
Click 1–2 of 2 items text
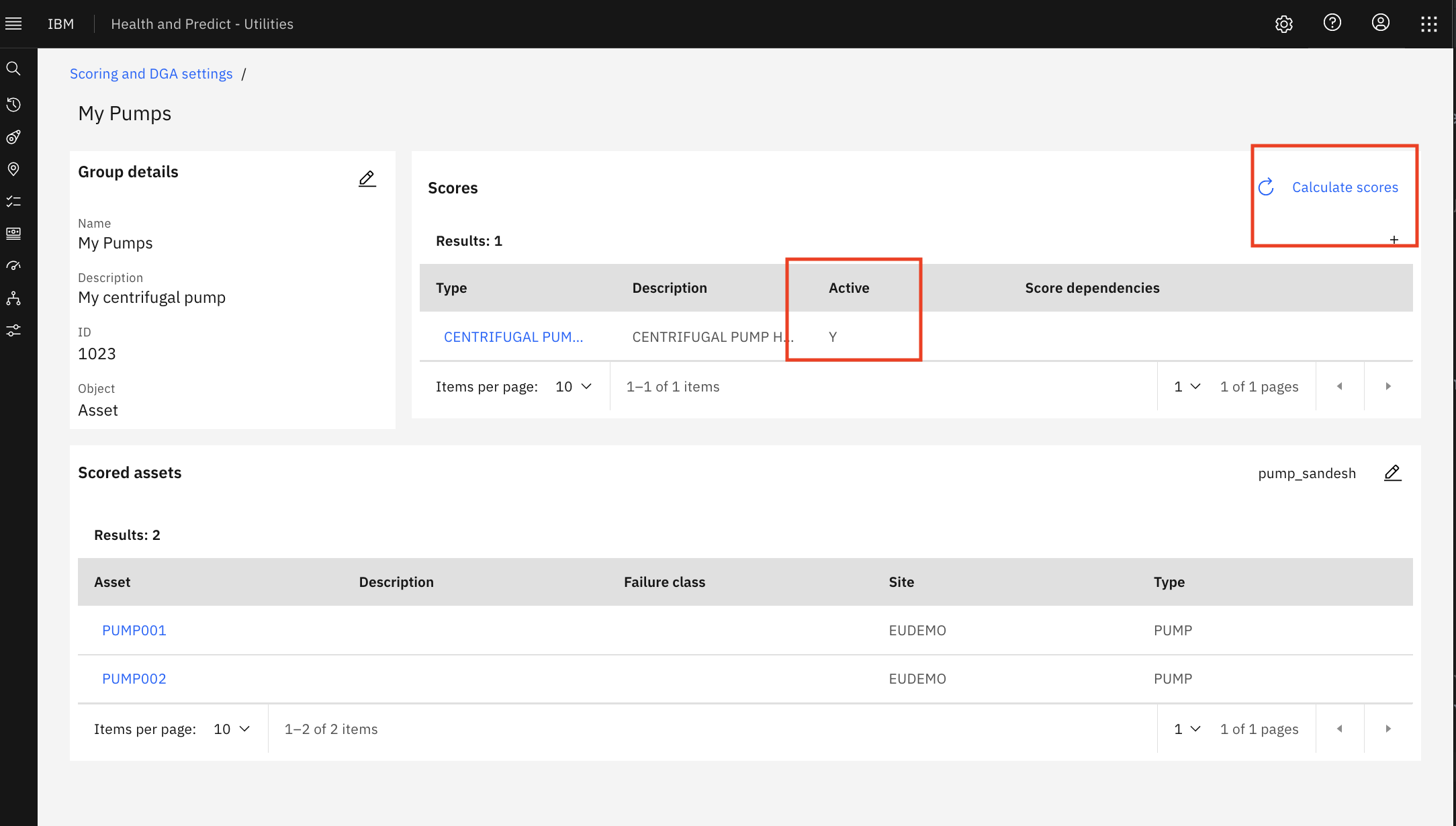[x=331, y=729]
